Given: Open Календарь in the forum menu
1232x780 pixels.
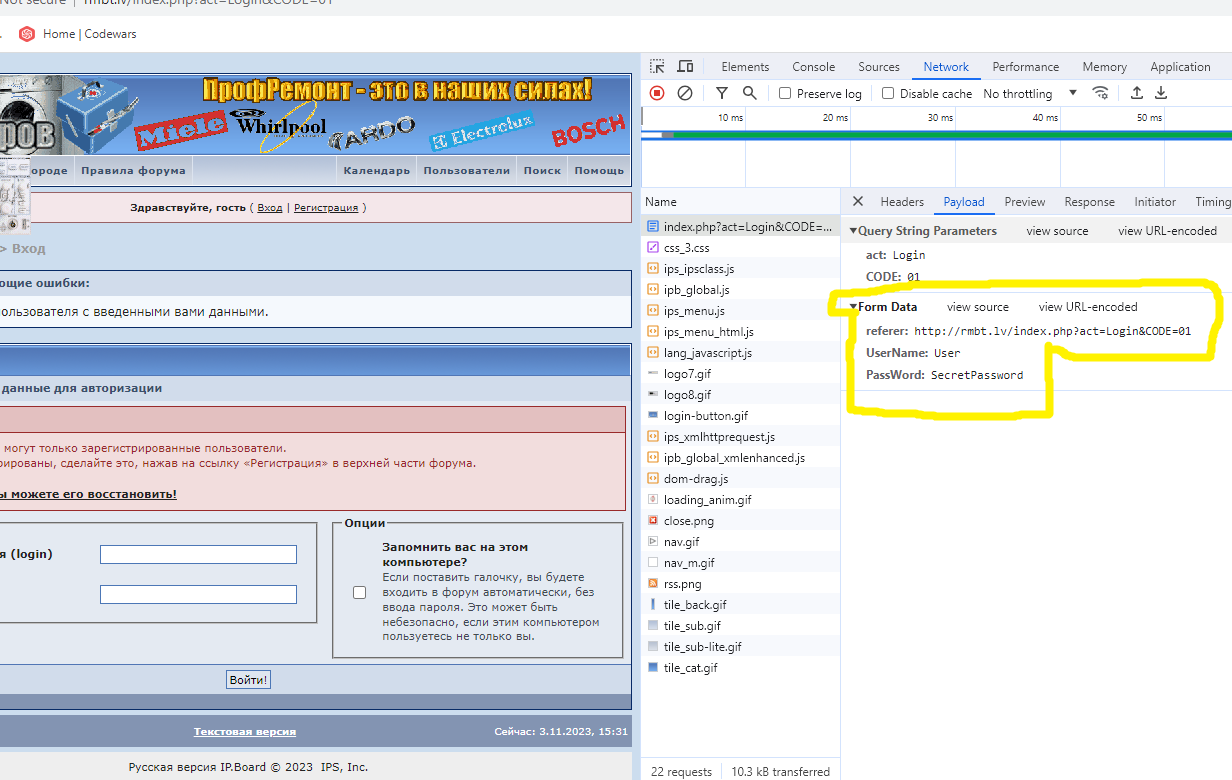Looking at the screenshot, I should point(377,170).
